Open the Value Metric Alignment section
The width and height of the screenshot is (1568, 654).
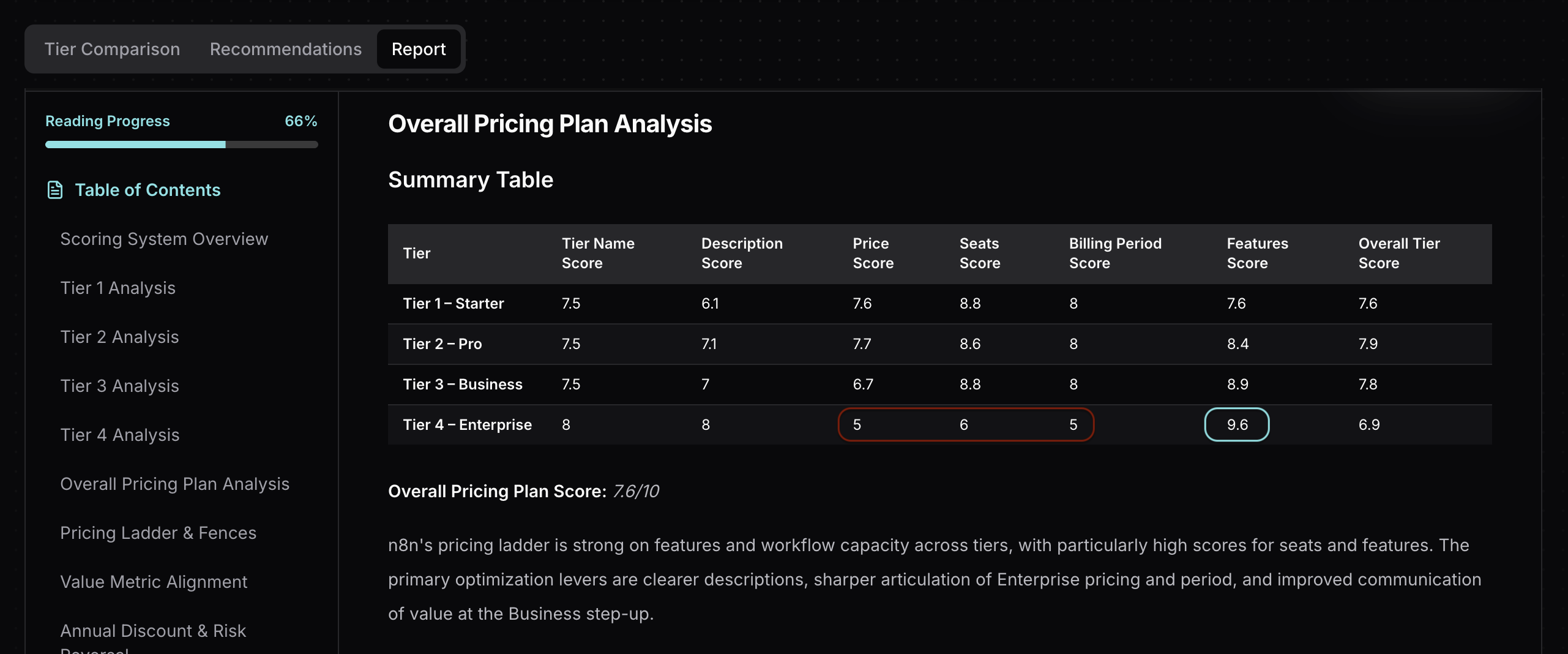click(x=154, y=582)
